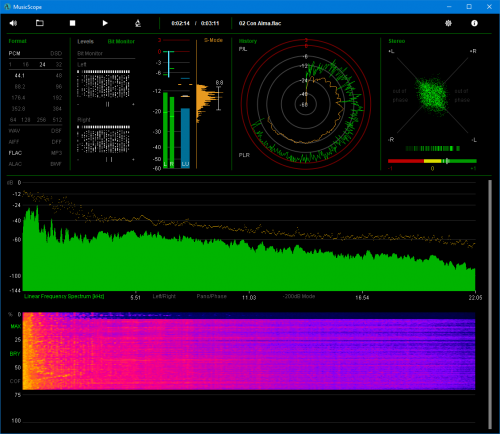The width and height of the screenshot is (500, 434).
Task: Select the MAX label on spectrogram
Action: tap(15, 326)
